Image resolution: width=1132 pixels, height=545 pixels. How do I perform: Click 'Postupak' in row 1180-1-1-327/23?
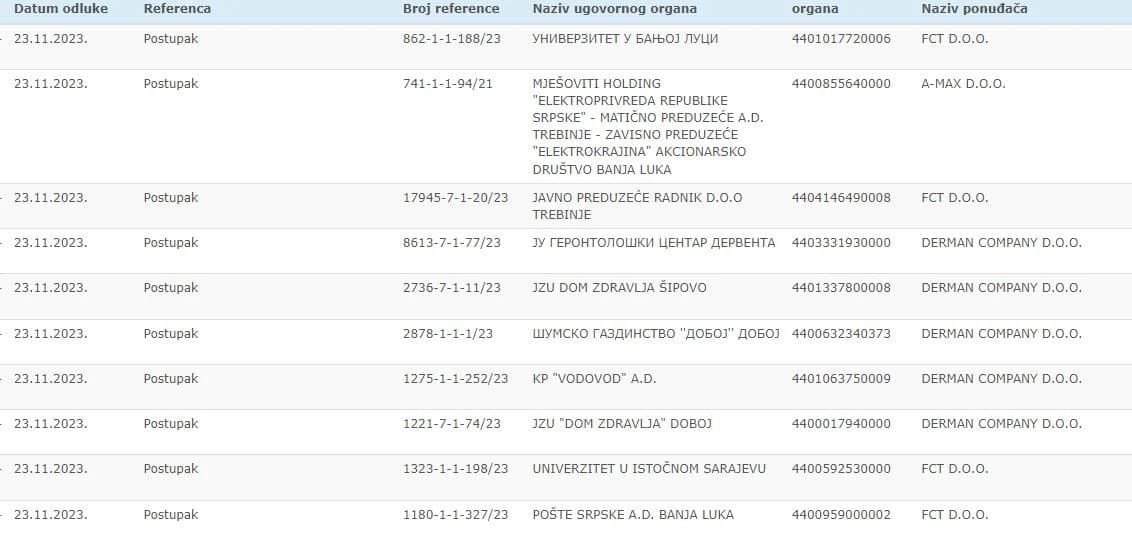pyautogui.click(x=170, y=515)
